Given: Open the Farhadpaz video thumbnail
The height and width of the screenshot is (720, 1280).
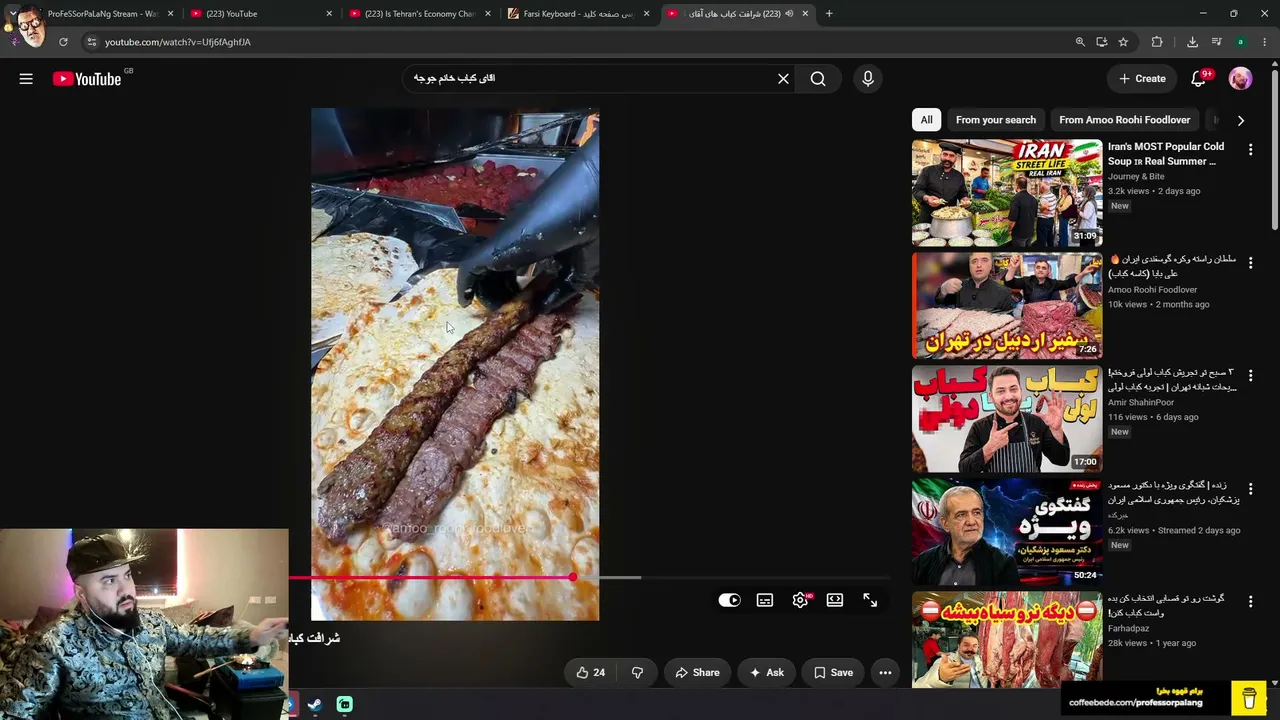Looking at the screenshot, I should [x=1007, y=640].
